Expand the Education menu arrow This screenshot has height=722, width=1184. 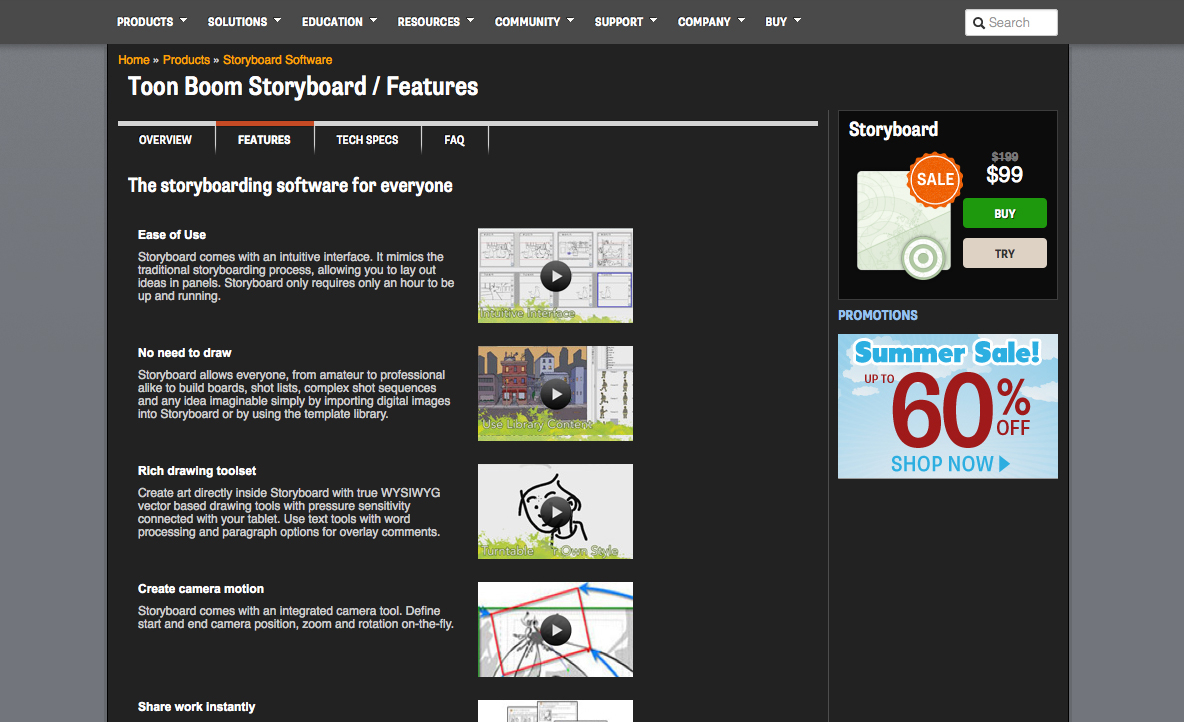373,20
